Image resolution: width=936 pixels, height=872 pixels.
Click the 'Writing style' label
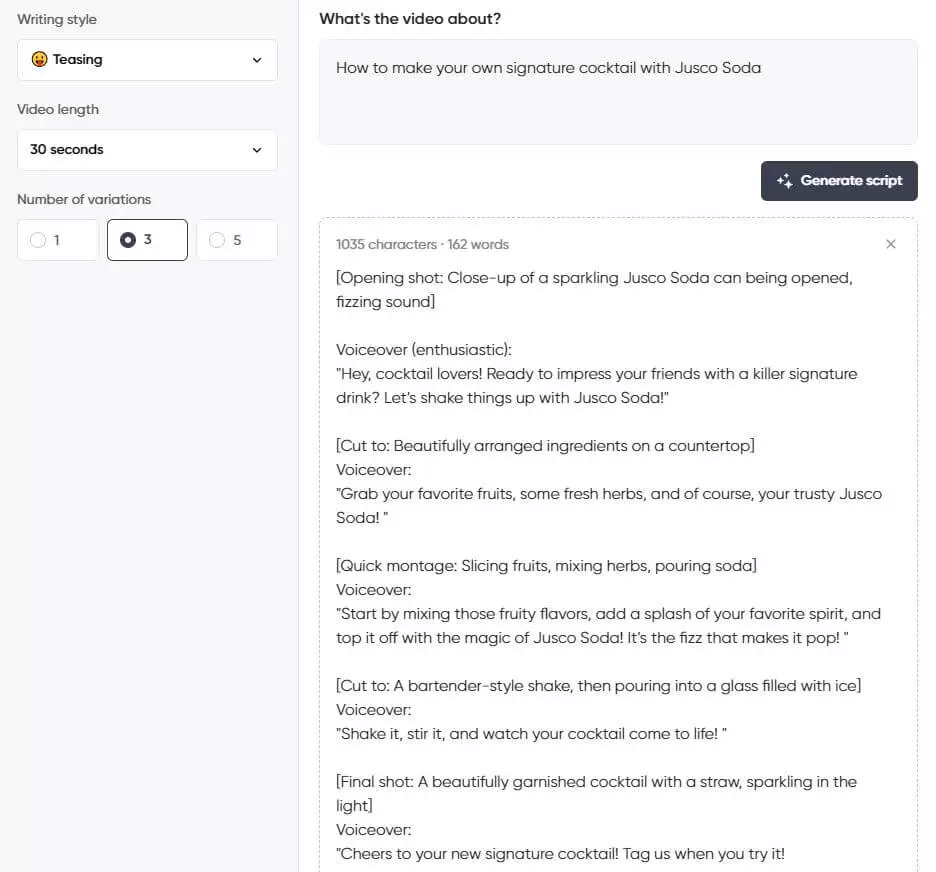pos(57,19)
